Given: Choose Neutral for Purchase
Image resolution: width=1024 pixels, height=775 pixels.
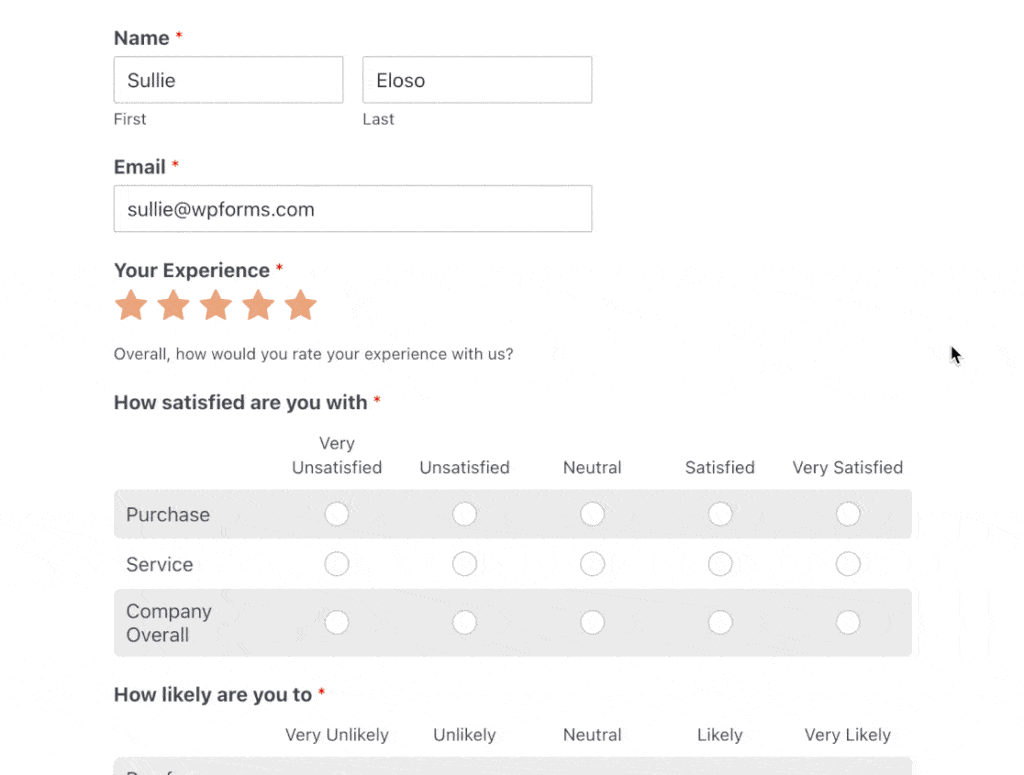Looking at the screenshot, I should pyautogui.click(x=592, y=514).
